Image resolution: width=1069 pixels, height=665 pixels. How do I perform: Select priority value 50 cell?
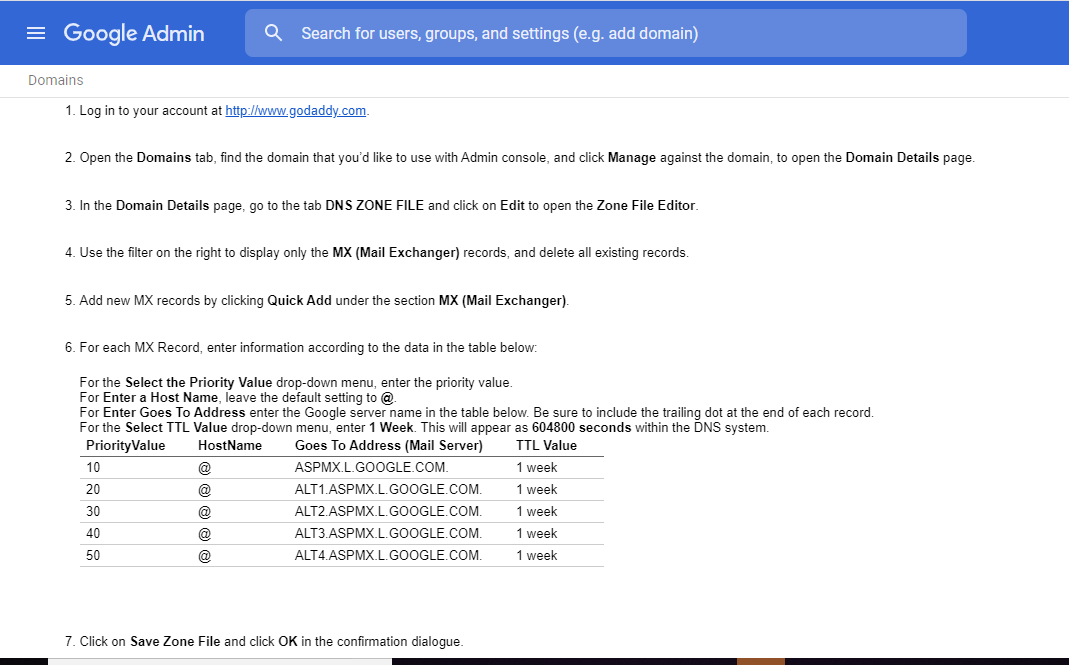coord(93,555)
